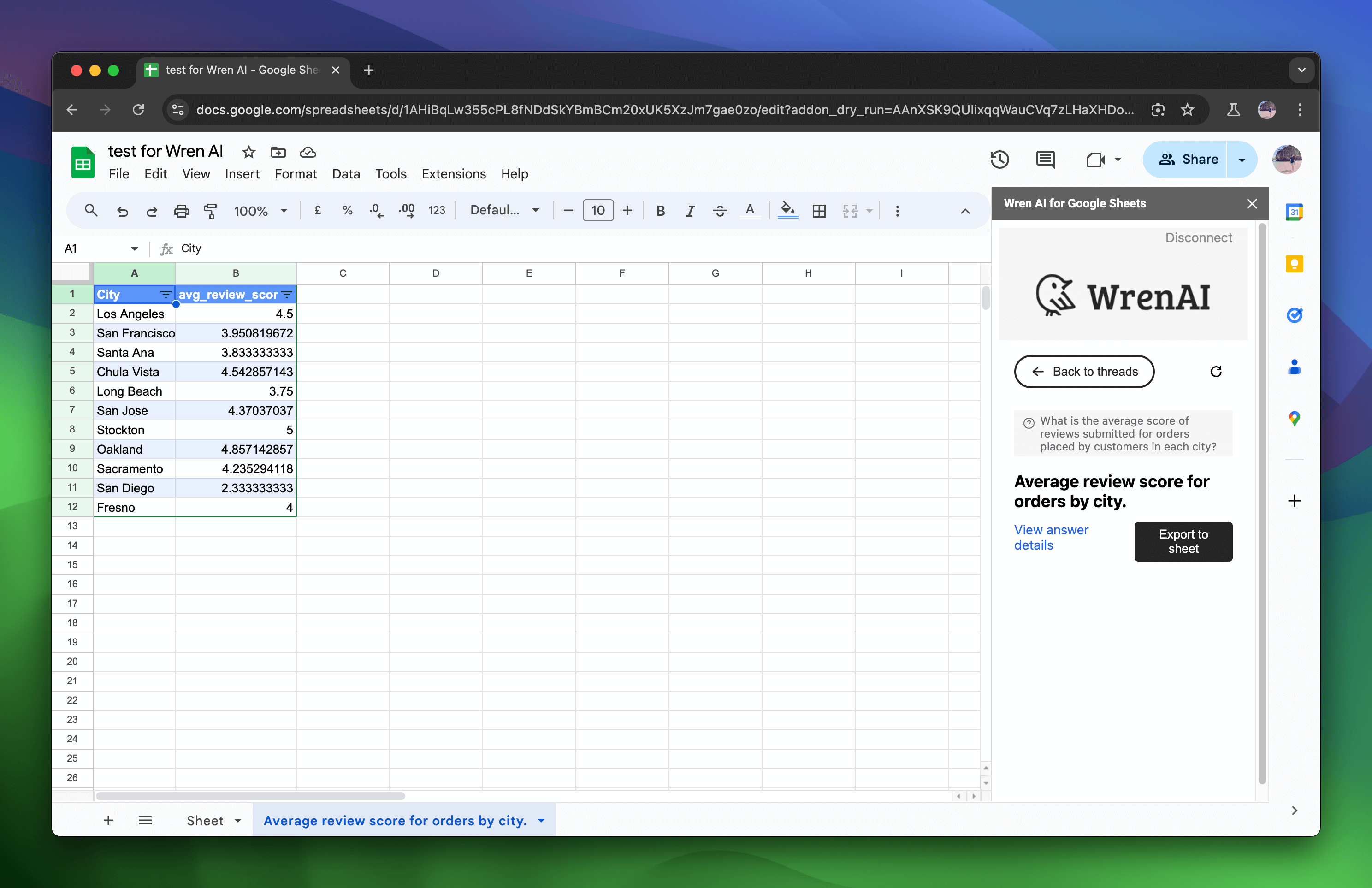Add a new sheet with plus button
This screenshot has width=1372, height=888.
108,820
